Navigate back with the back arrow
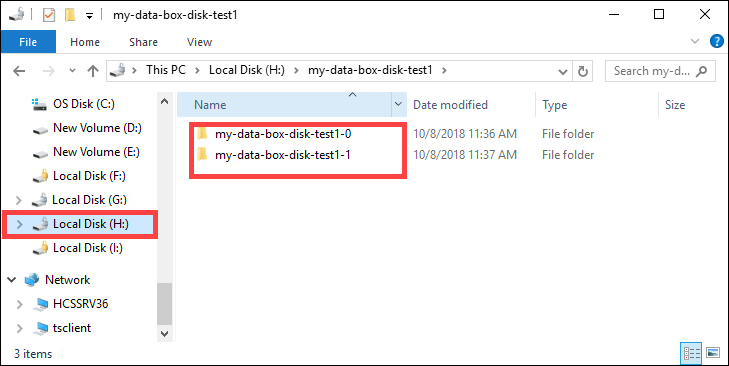Screen dimensions: 729x366 [19, 71]
